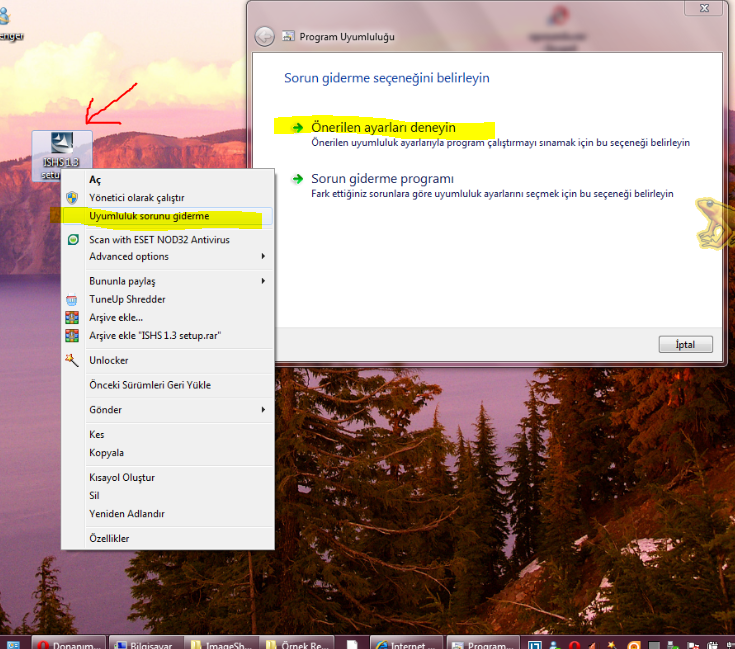The image size is (735, 649).
Task: Click the WinRAR icon beside Arşive ekle...
Action: pyautogui.click(x=72, y=318)
